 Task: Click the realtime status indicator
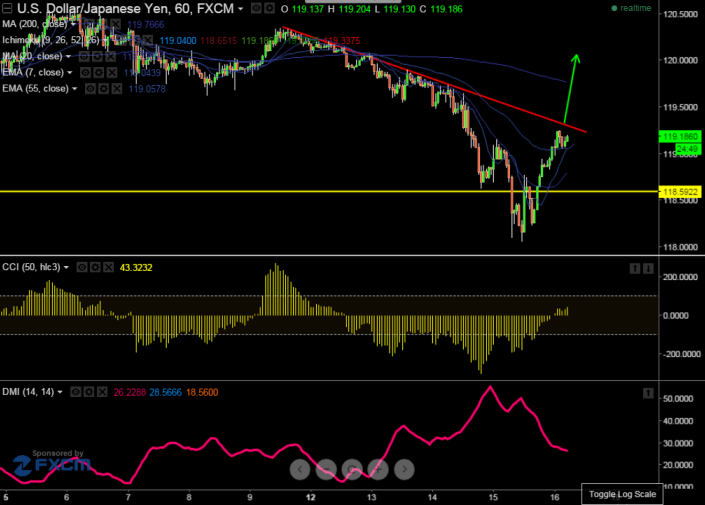[631, 8]
